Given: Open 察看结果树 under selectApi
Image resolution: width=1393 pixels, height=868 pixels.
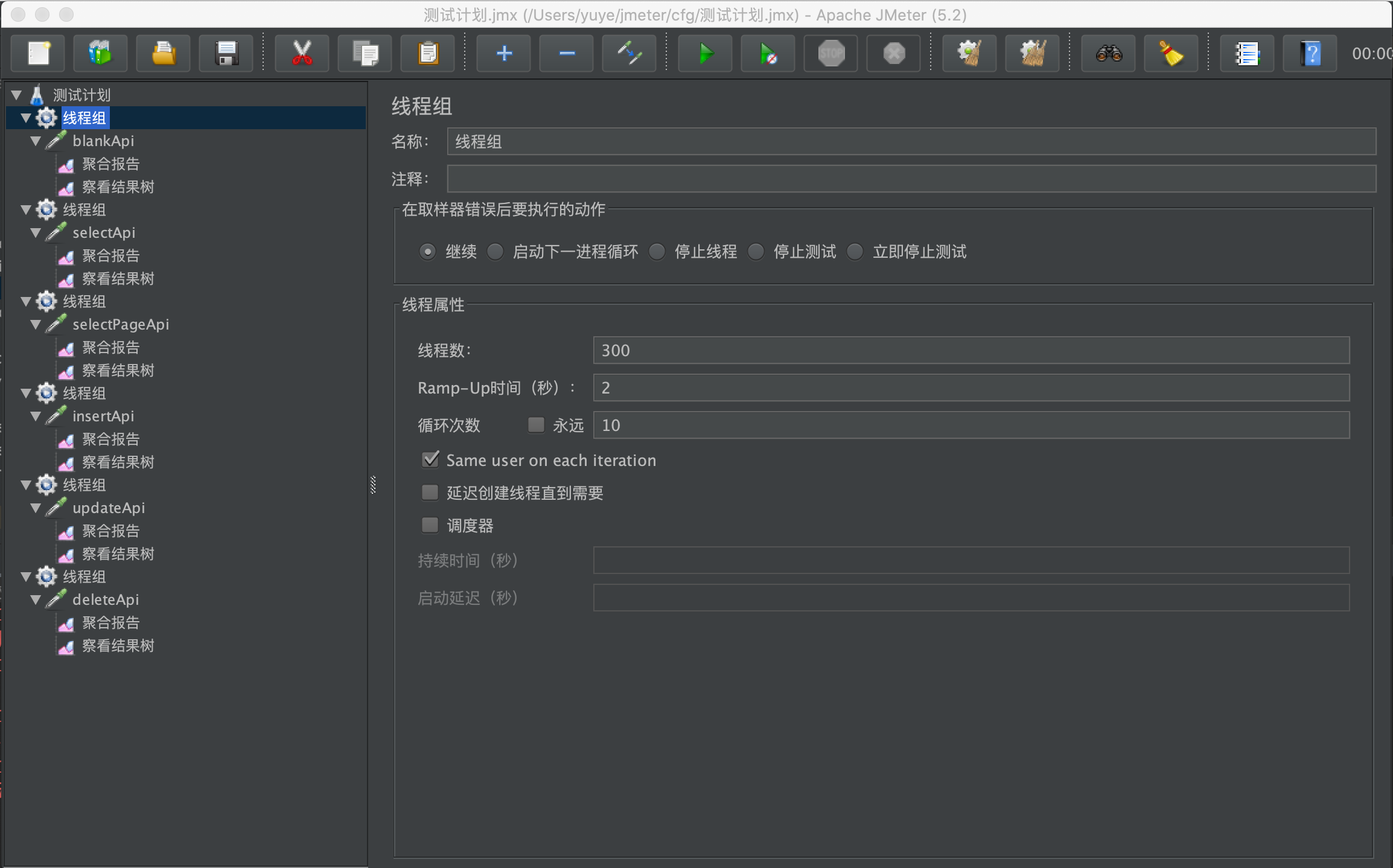Looking at the screenshot, I should click(x=118, y=278).
